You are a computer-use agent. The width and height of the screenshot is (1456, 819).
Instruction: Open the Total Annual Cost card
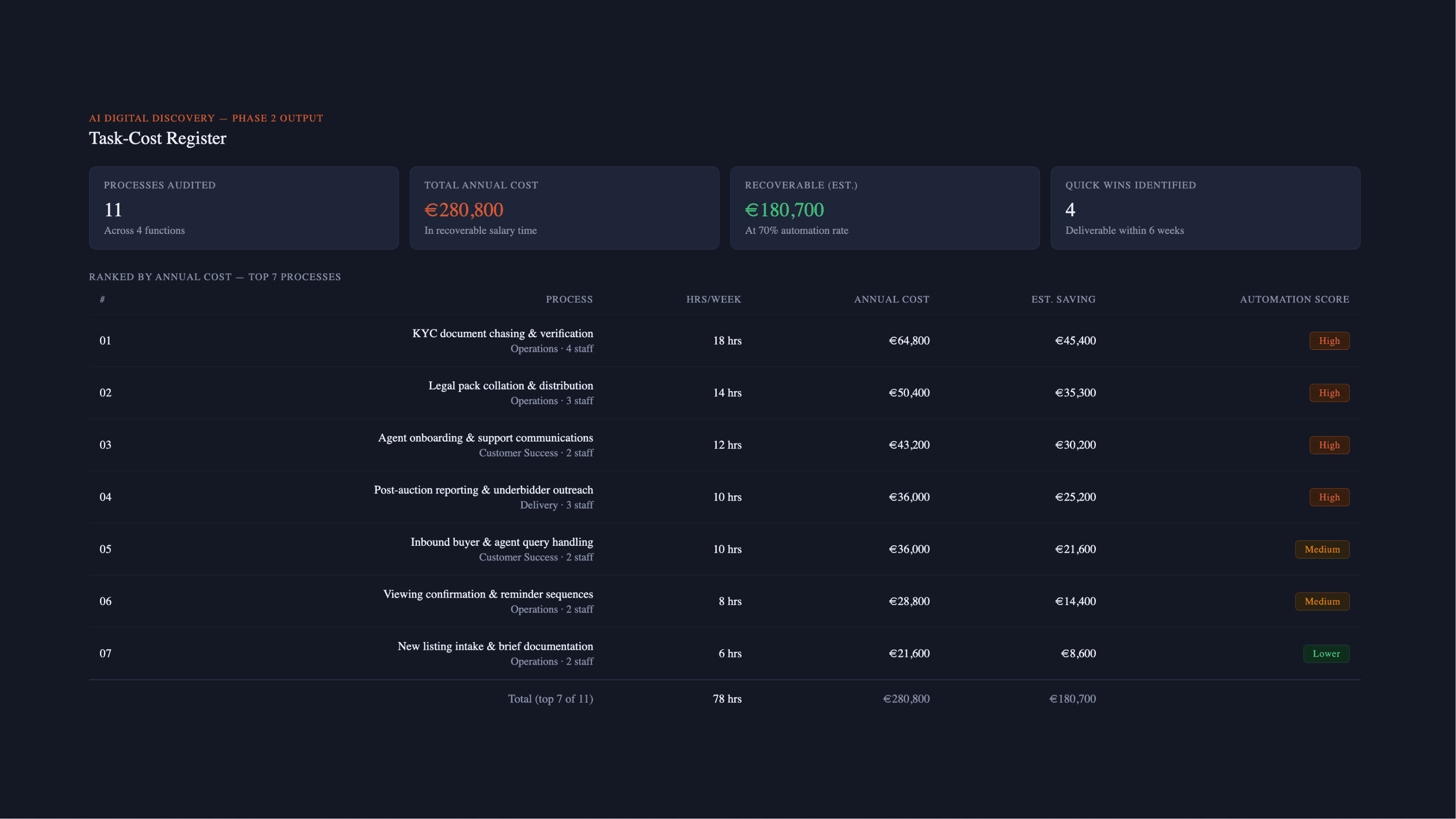pos(564,208)
